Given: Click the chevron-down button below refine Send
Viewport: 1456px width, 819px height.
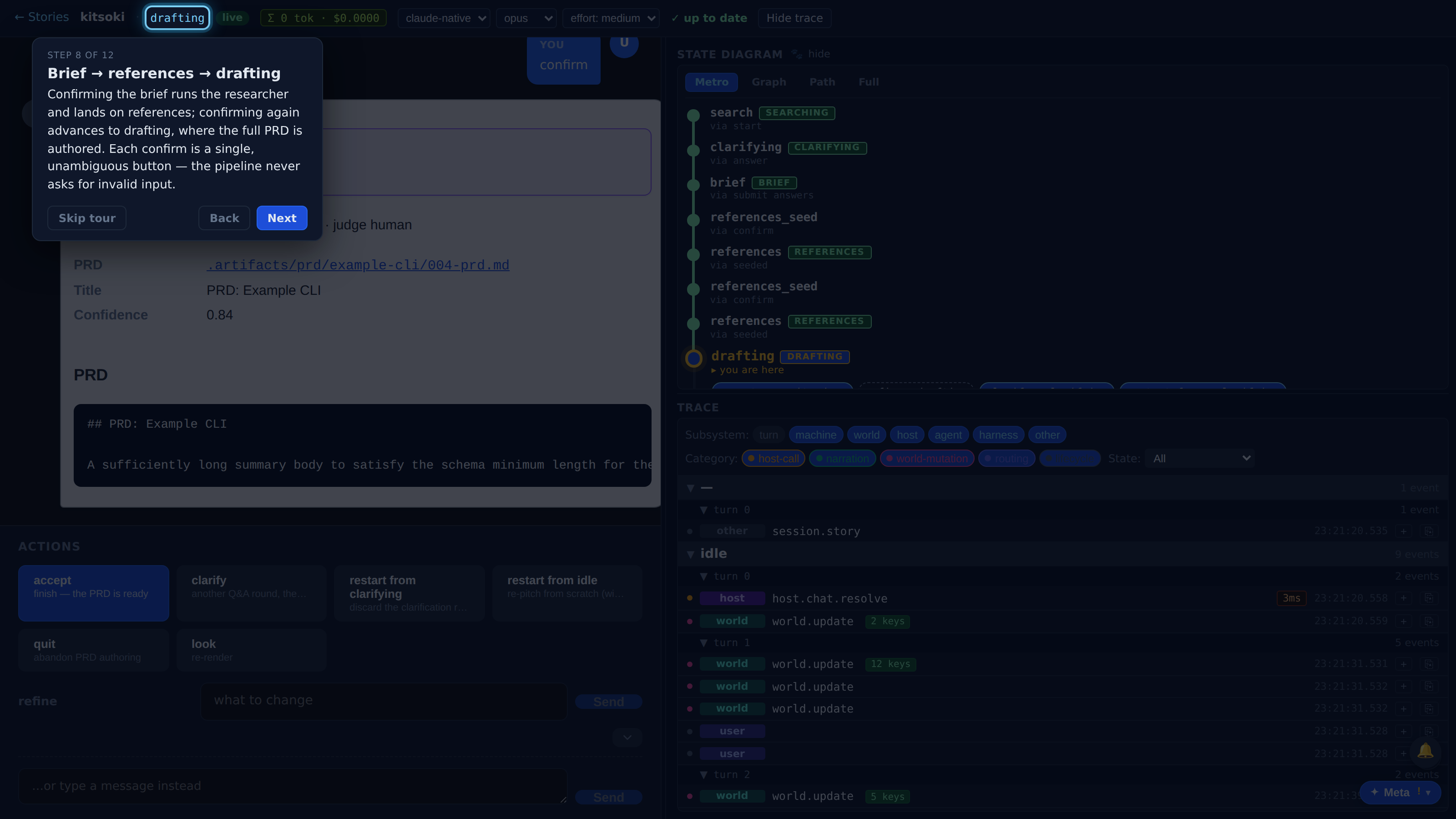Looking at the screenshot, I should click(x=627, y=737).
